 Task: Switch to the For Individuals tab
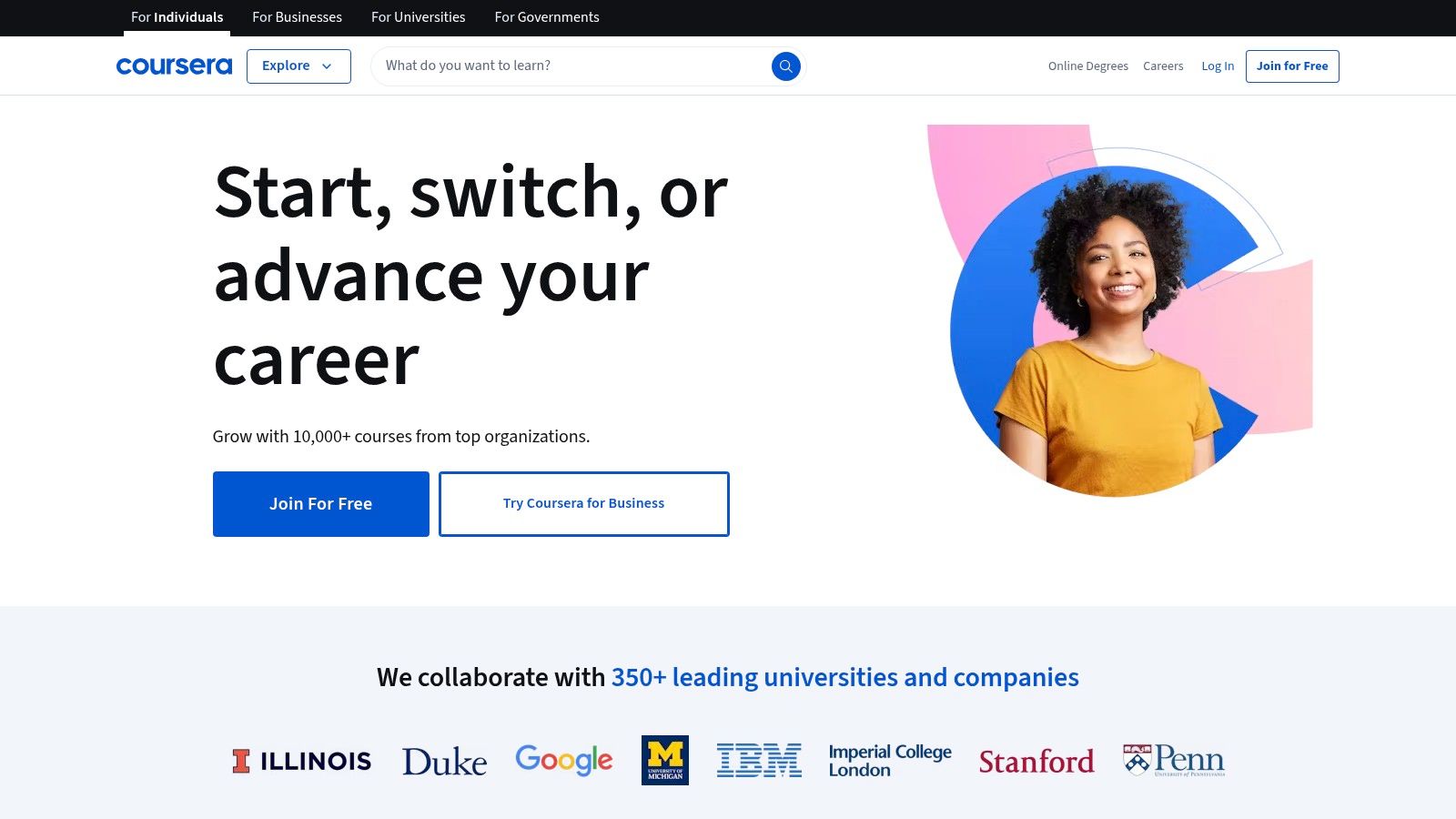point(177,17)
